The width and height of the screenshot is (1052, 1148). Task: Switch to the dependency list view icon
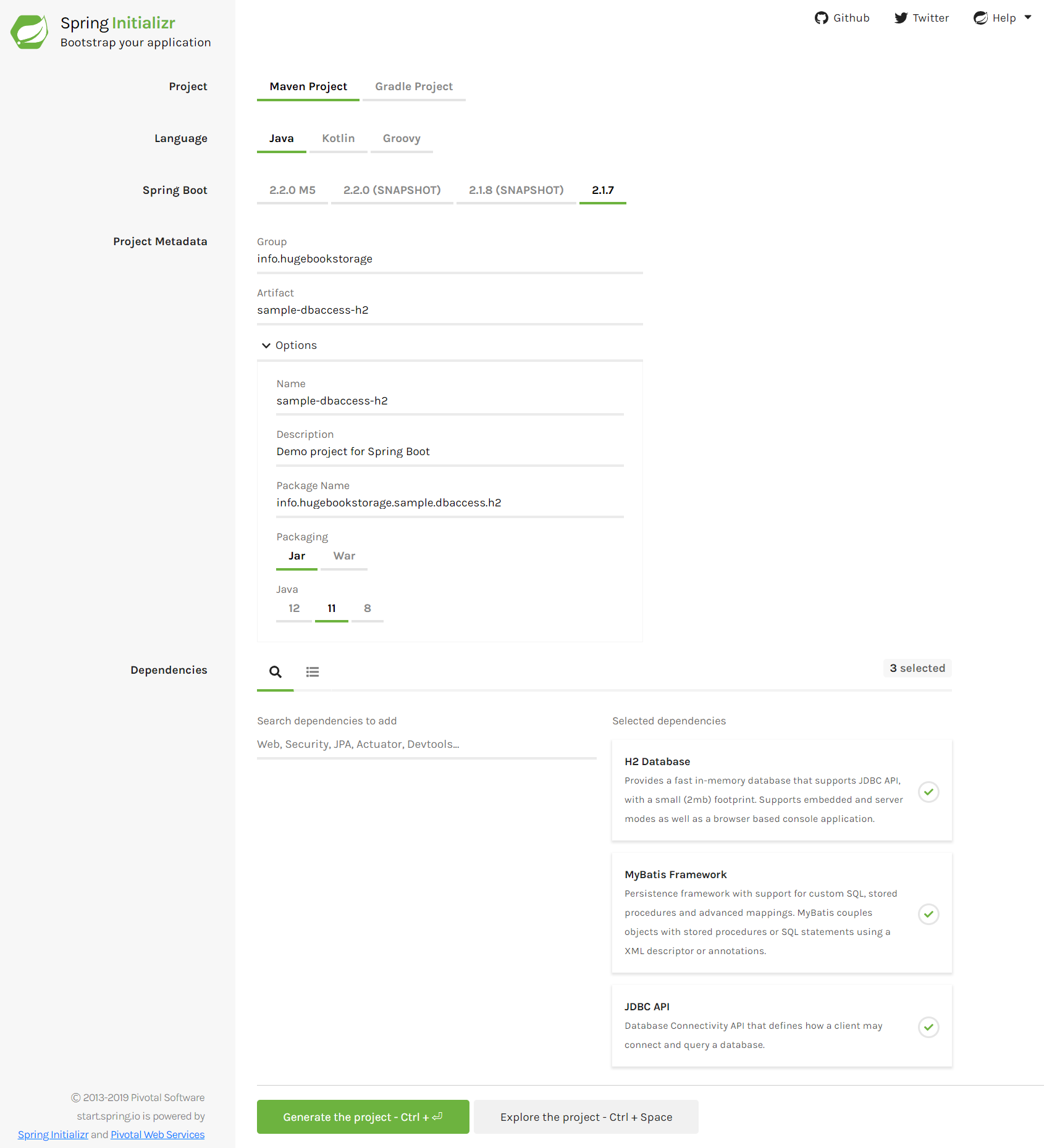point(313,672)
